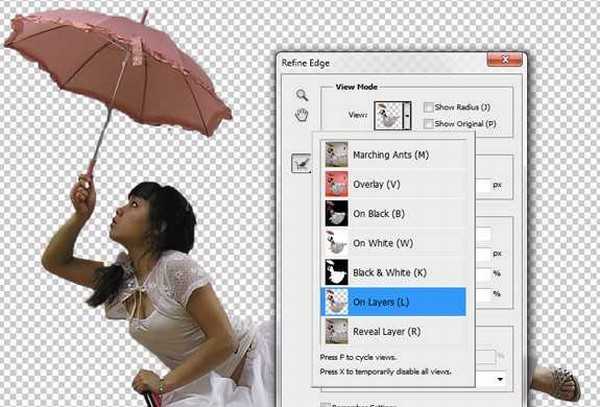Select the Zoom tool in Refine Edge
Screen dimensions: 600x407
[301, 95]
